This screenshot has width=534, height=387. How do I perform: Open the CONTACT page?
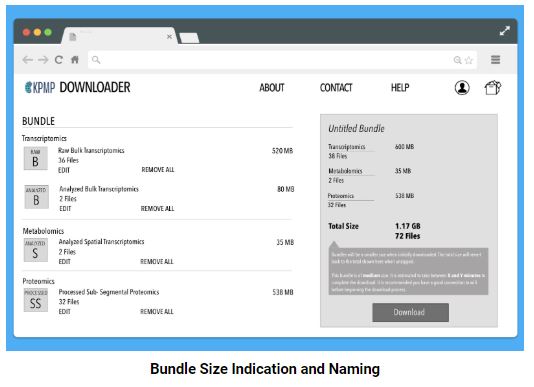[336, 88]
